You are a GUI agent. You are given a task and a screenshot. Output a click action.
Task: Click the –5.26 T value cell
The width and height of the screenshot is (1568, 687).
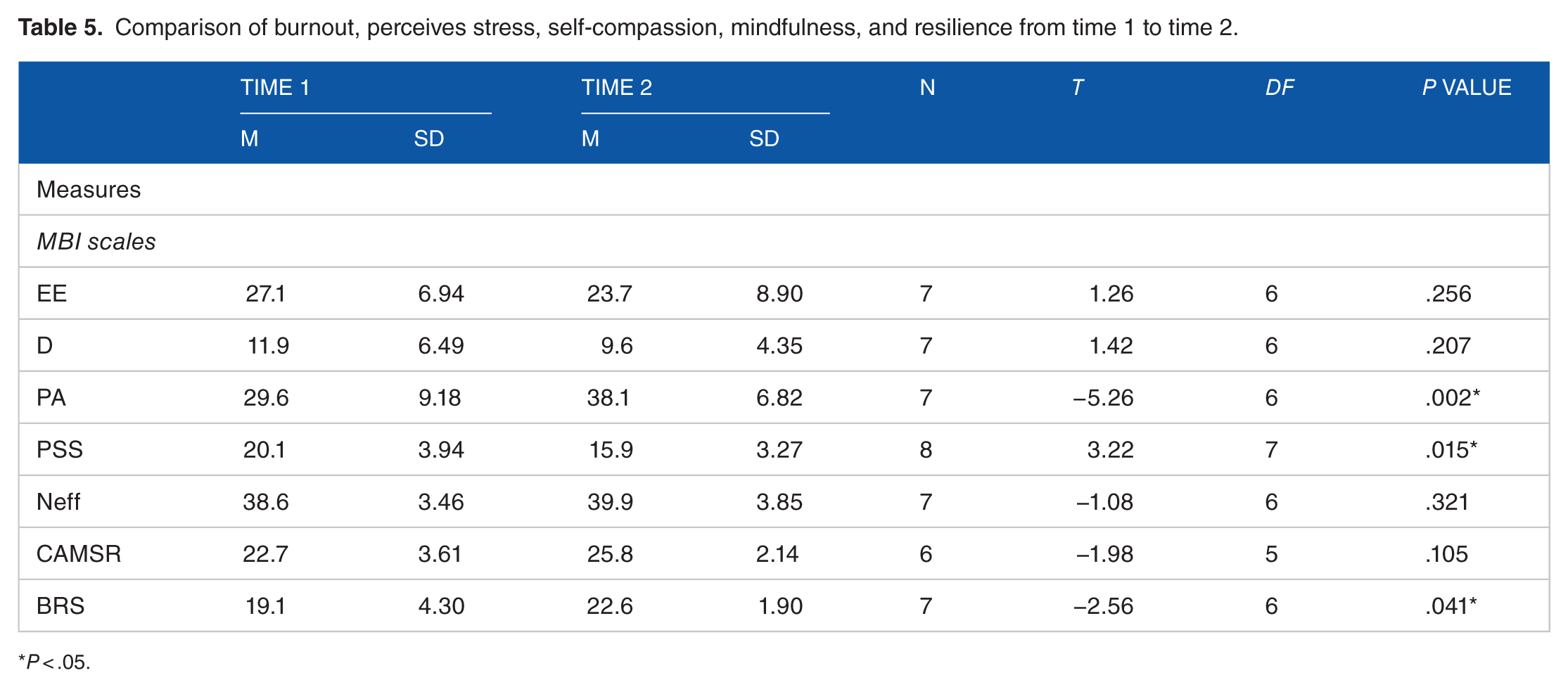[1103, 397]
